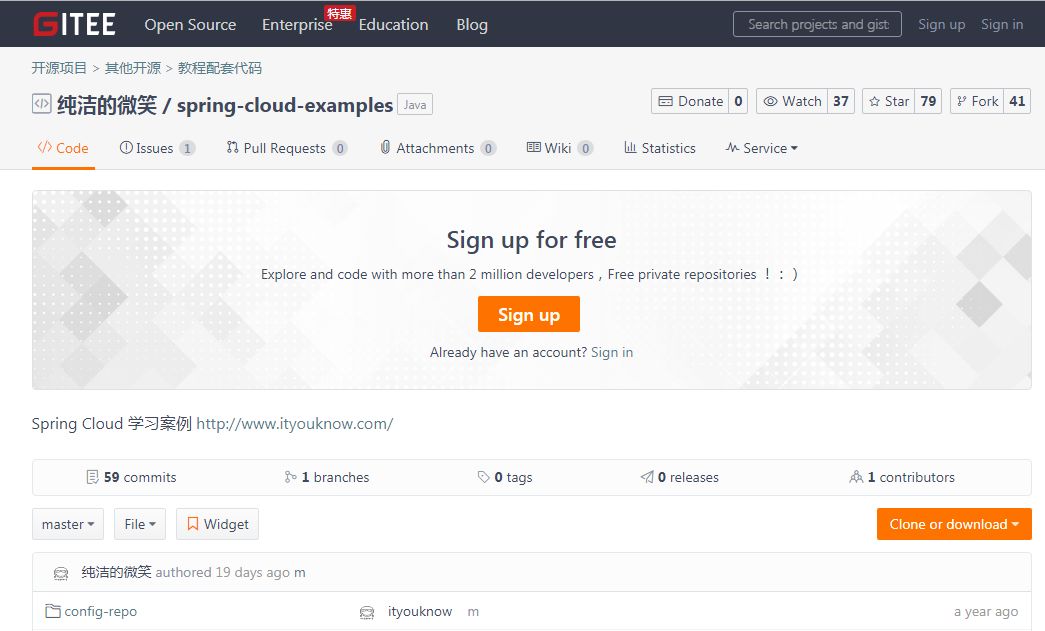Viewport: 1045px width, 631px height.
Task: Watch this repository
Action: (x=792, y=101)
